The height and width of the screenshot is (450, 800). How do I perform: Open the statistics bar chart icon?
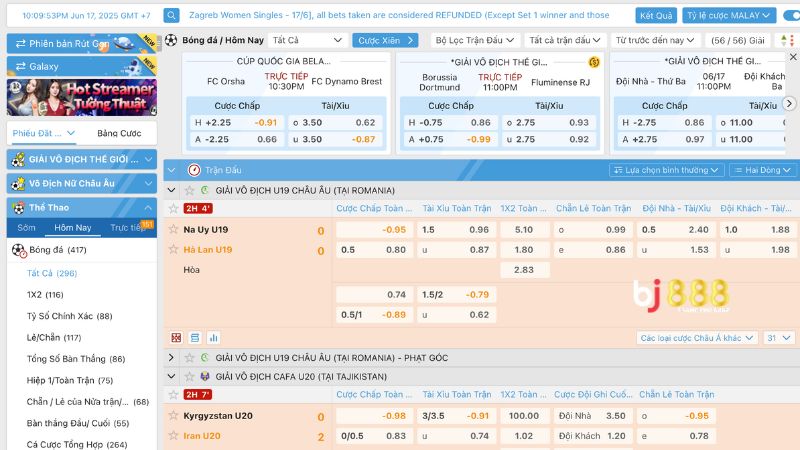[214, 338]
